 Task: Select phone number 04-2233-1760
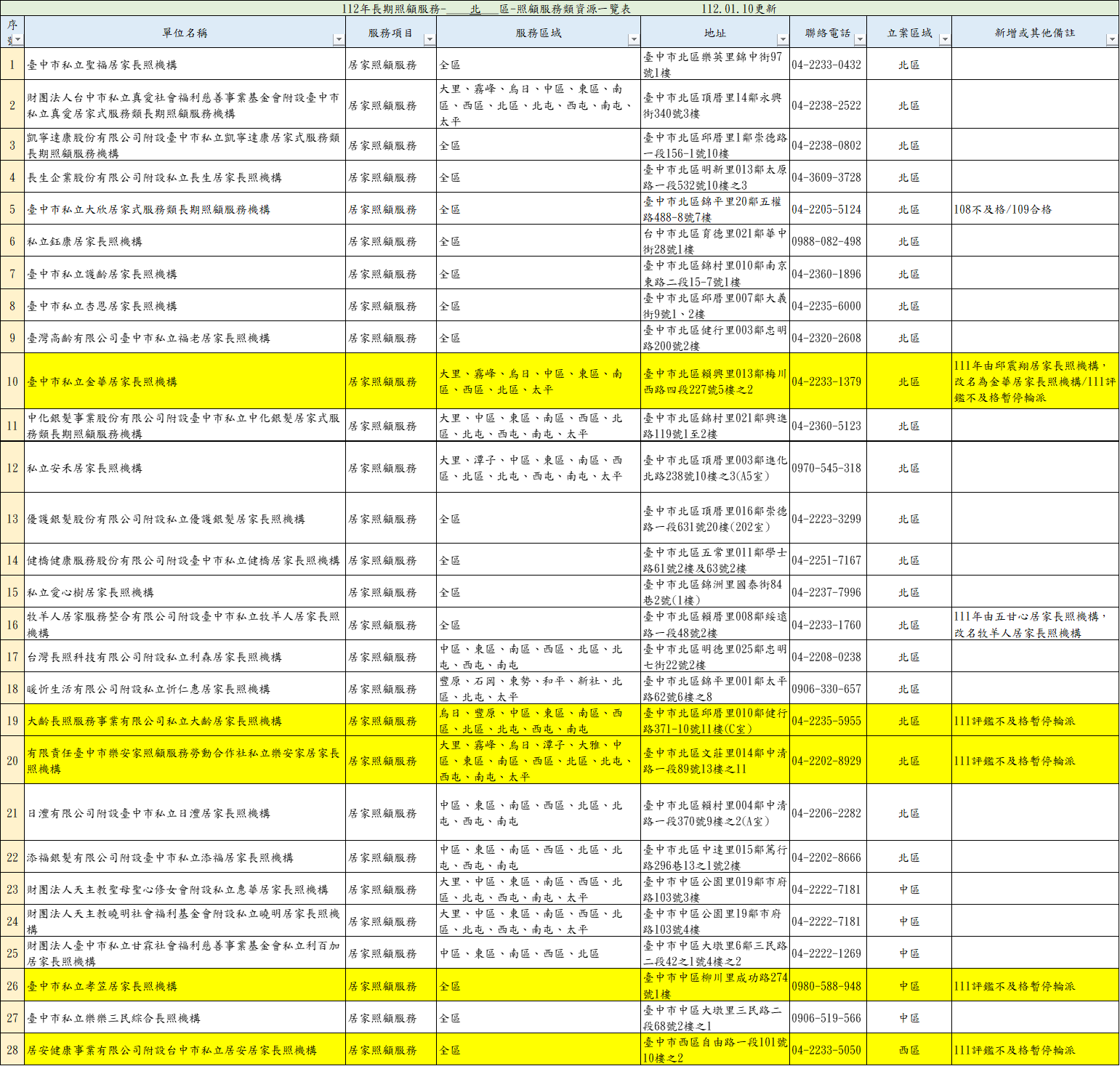tap(828, 625)
